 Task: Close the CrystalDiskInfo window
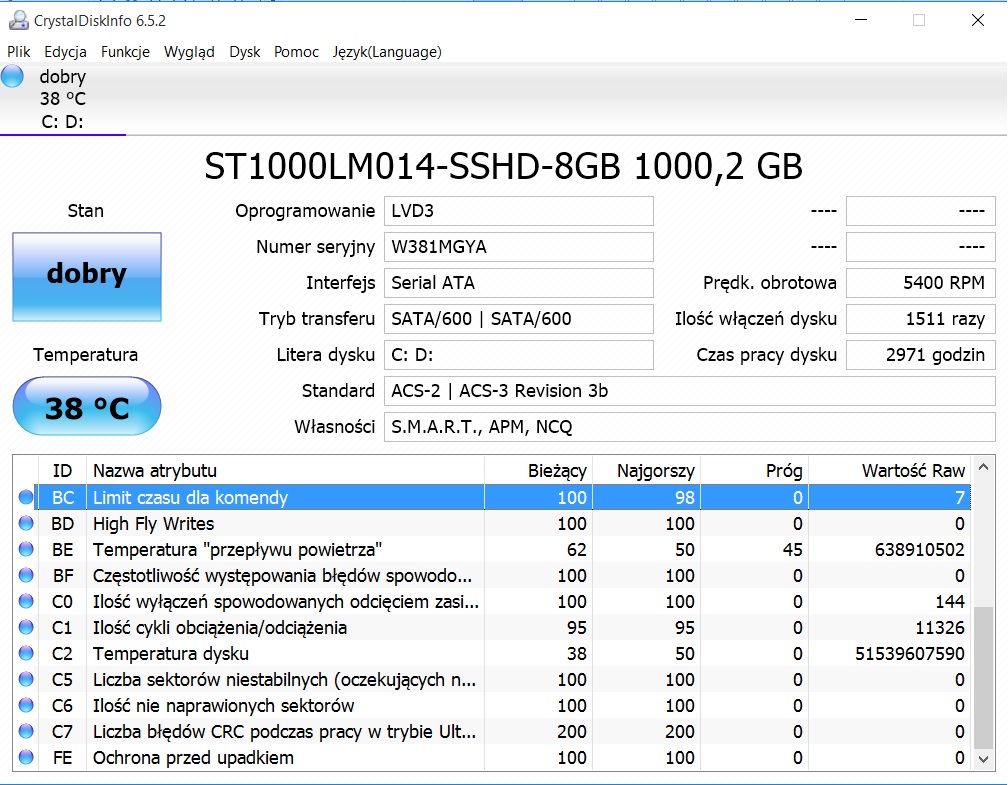pyautogui.click(x=978, y=21)
